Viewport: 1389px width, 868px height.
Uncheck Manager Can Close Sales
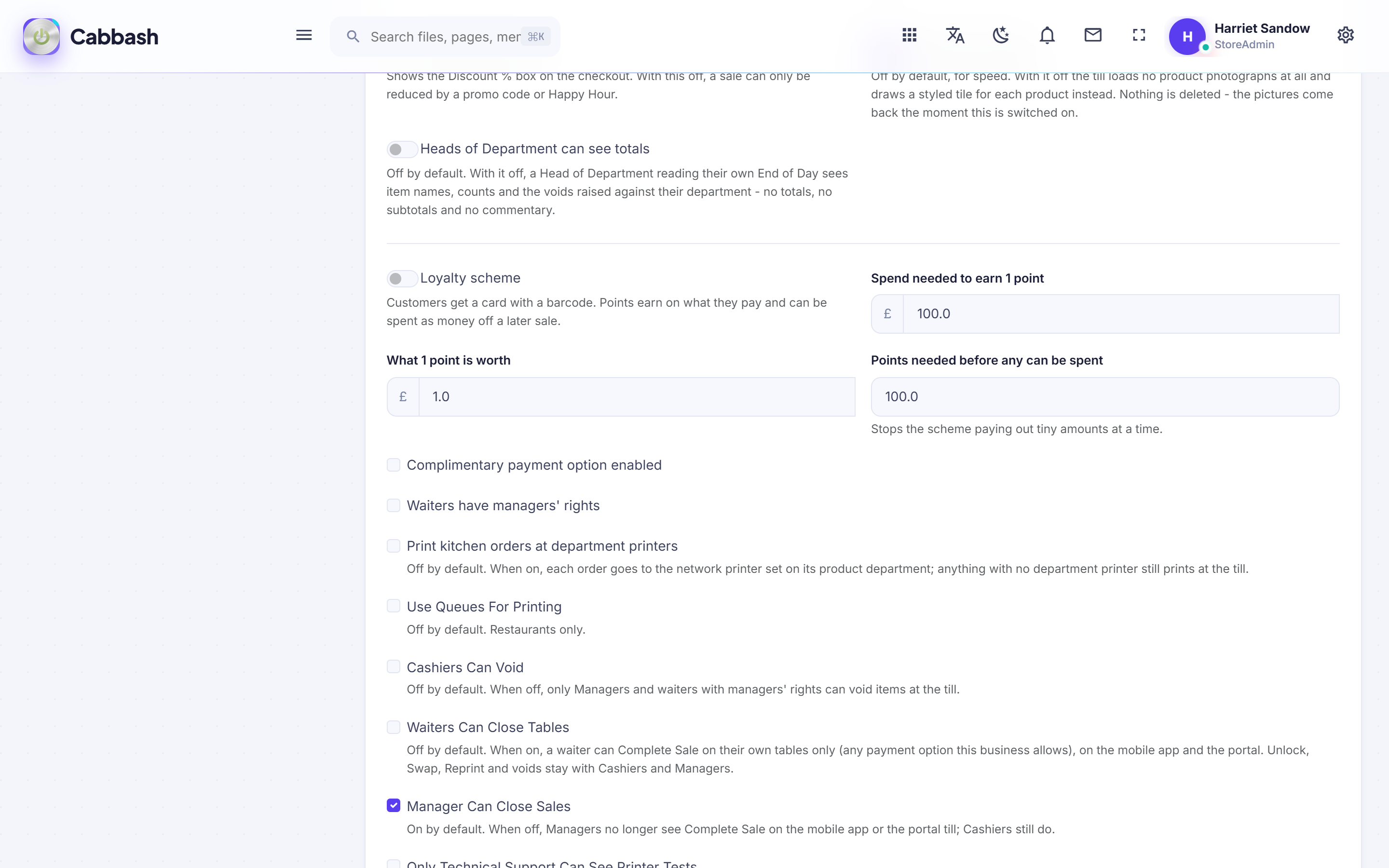click(x=393, y=805)
